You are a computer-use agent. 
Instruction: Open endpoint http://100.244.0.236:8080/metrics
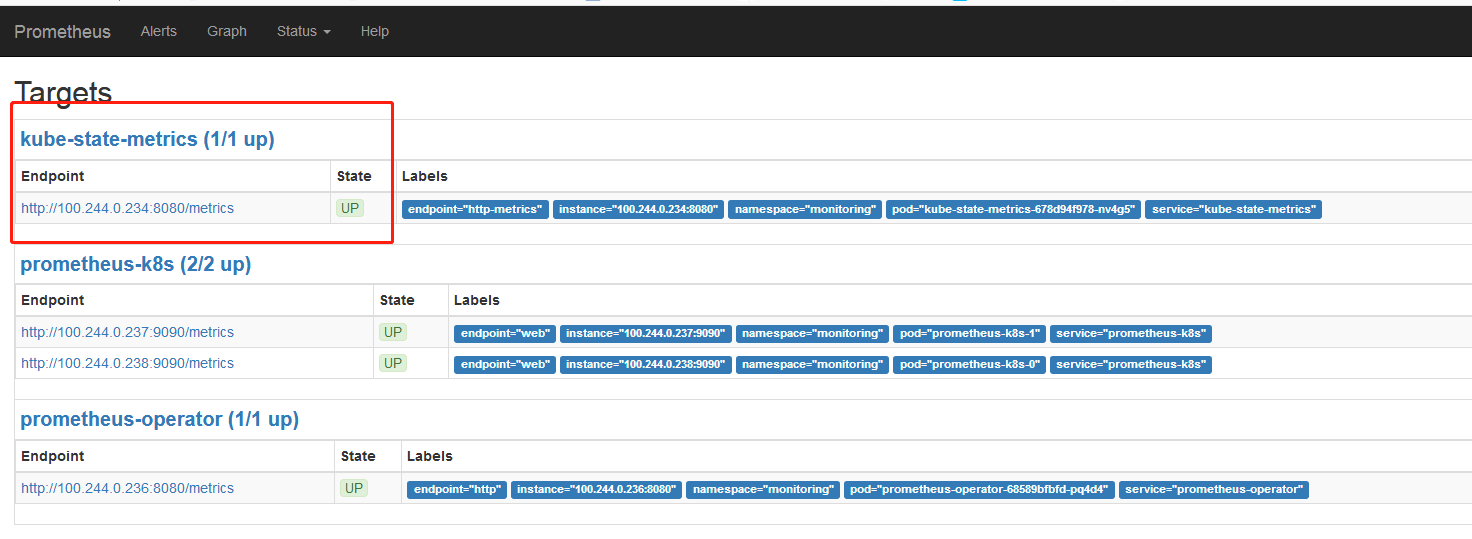click(x=127, y=488)
